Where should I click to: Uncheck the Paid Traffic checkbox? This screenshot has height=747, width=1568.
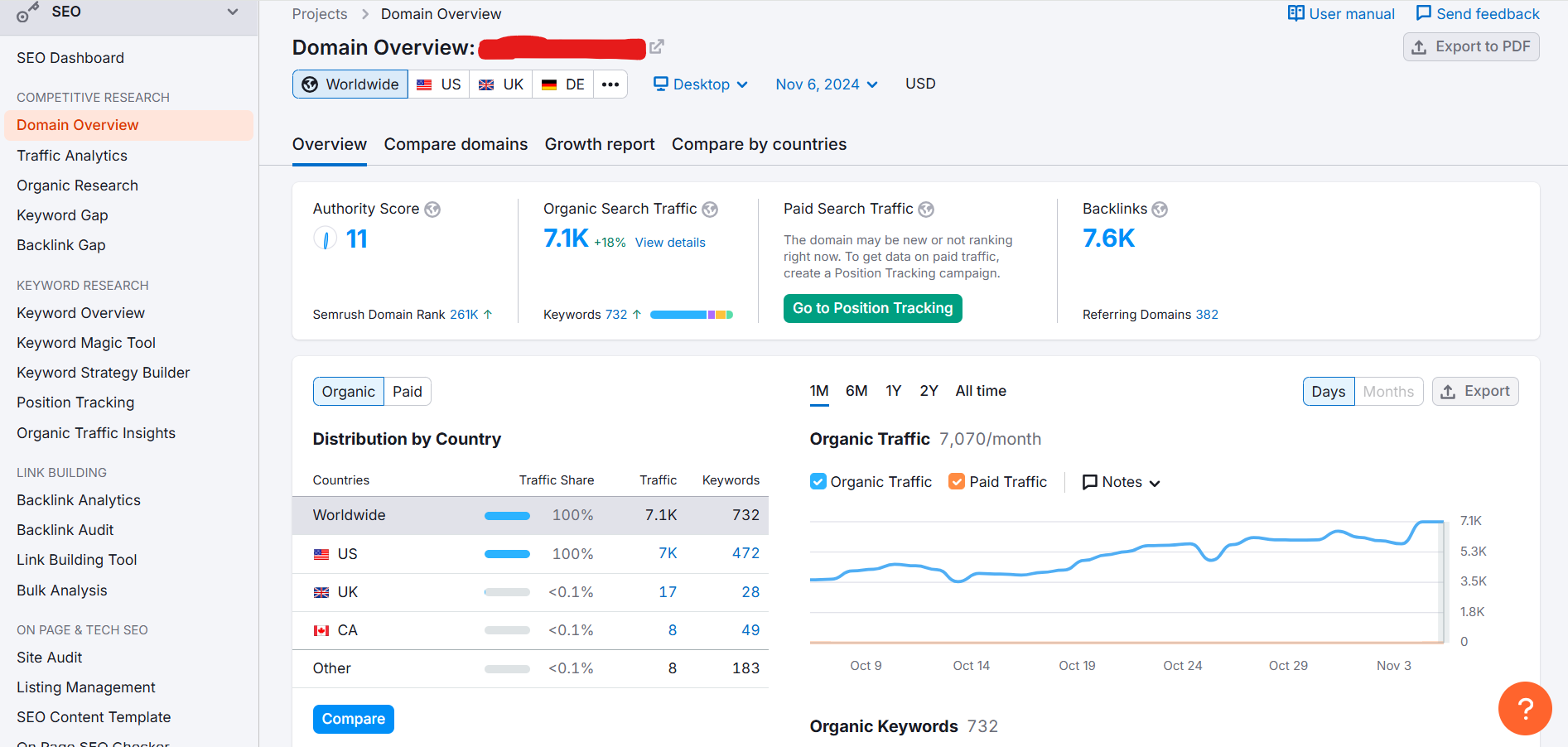tap(957, 482)
